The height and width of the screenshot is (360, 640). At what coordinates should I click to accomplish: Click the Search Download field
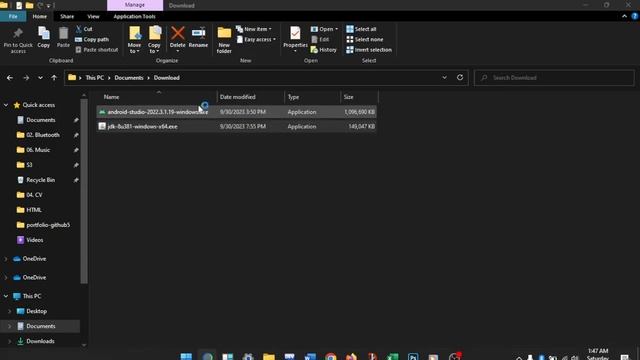554,78
